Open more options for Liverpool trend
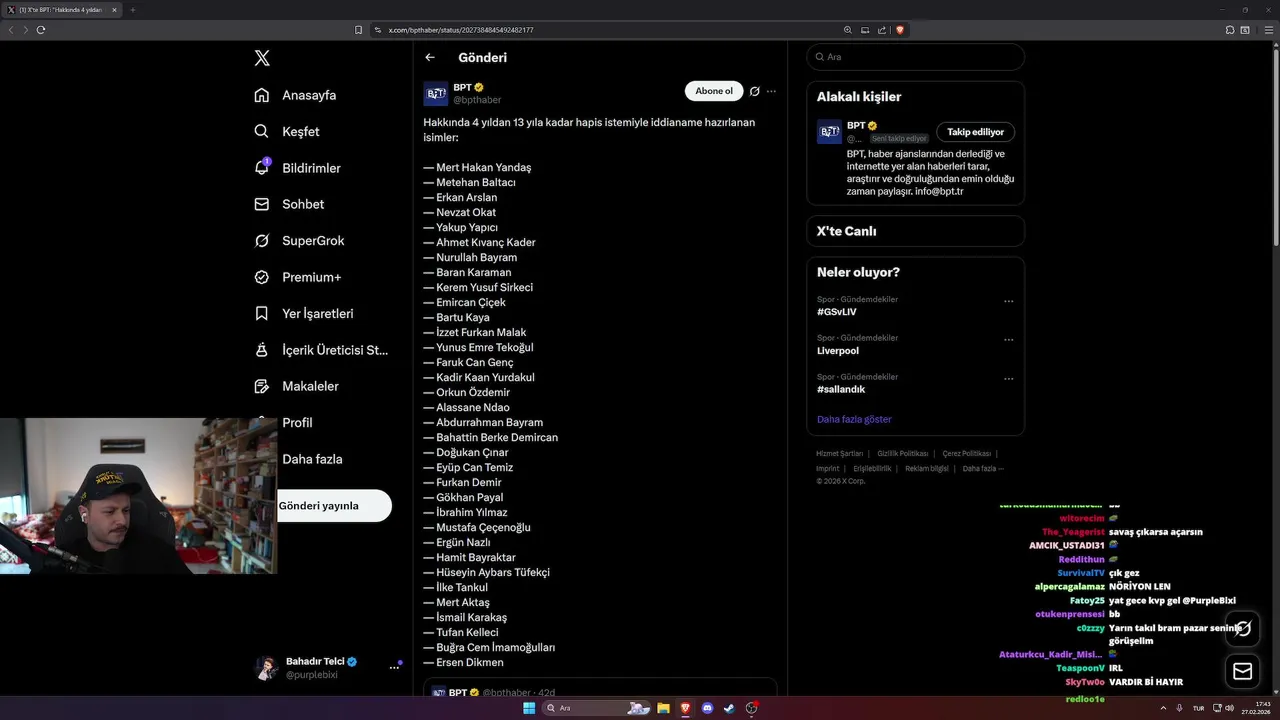This screenshot has height=720, width=1280. click(x=1008, y=340)
